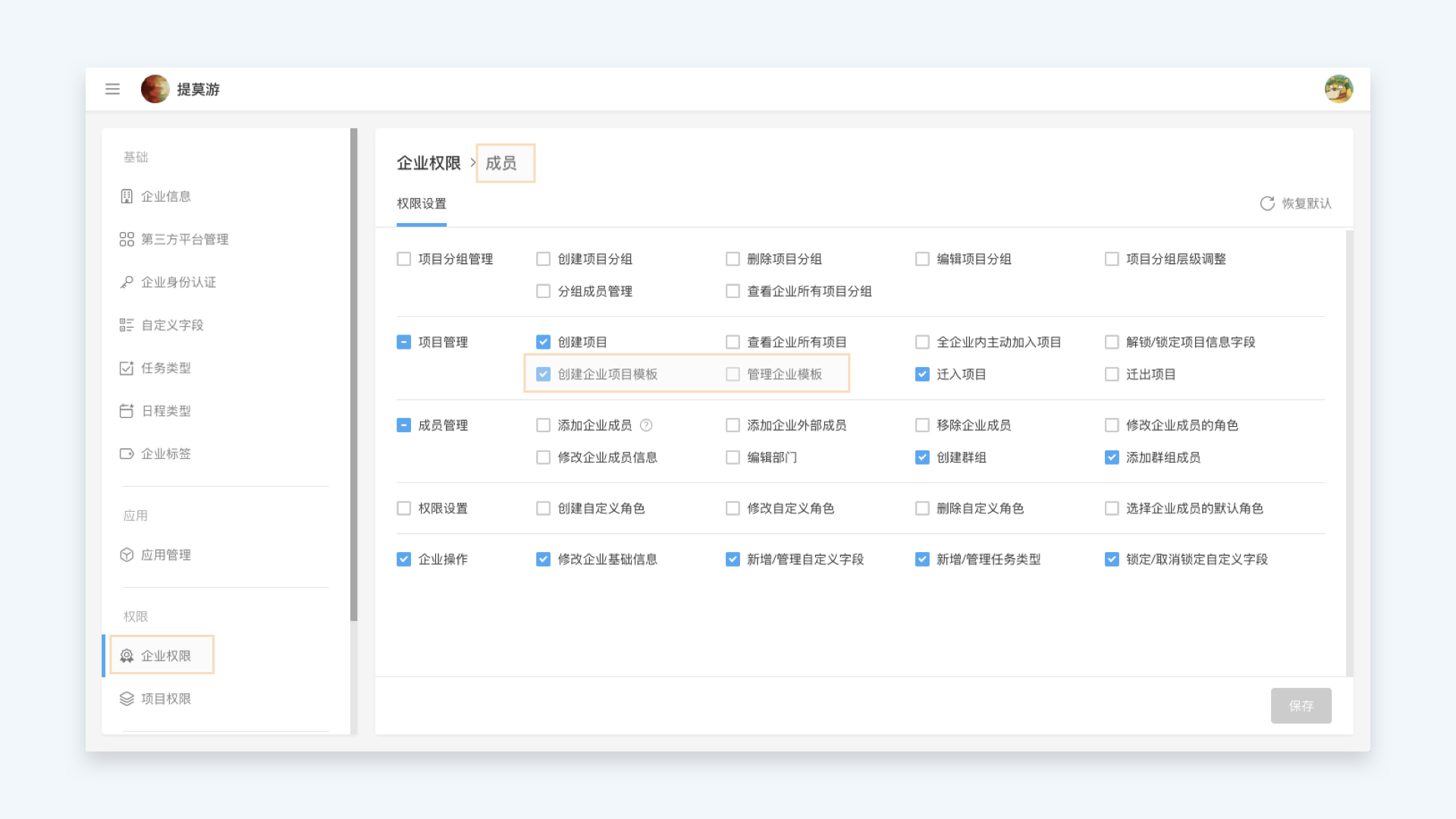Image resolution: width=1456 pixels, height=819 pixels.
Task: Click the 企业身份认证 key icon
Action: click(127, 282)
